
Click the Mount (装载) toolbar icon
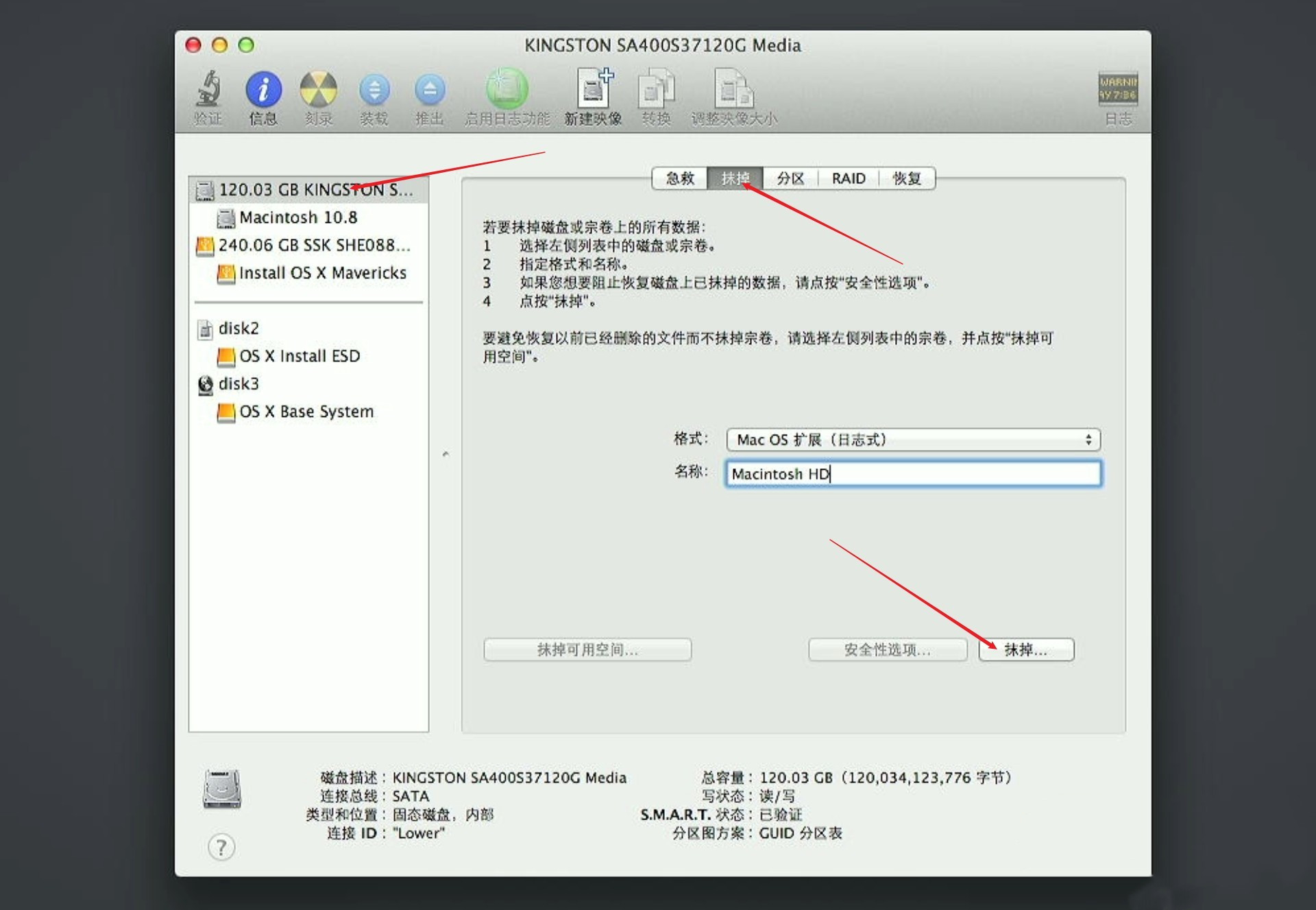pyautogui.click(x=374, y=90)
